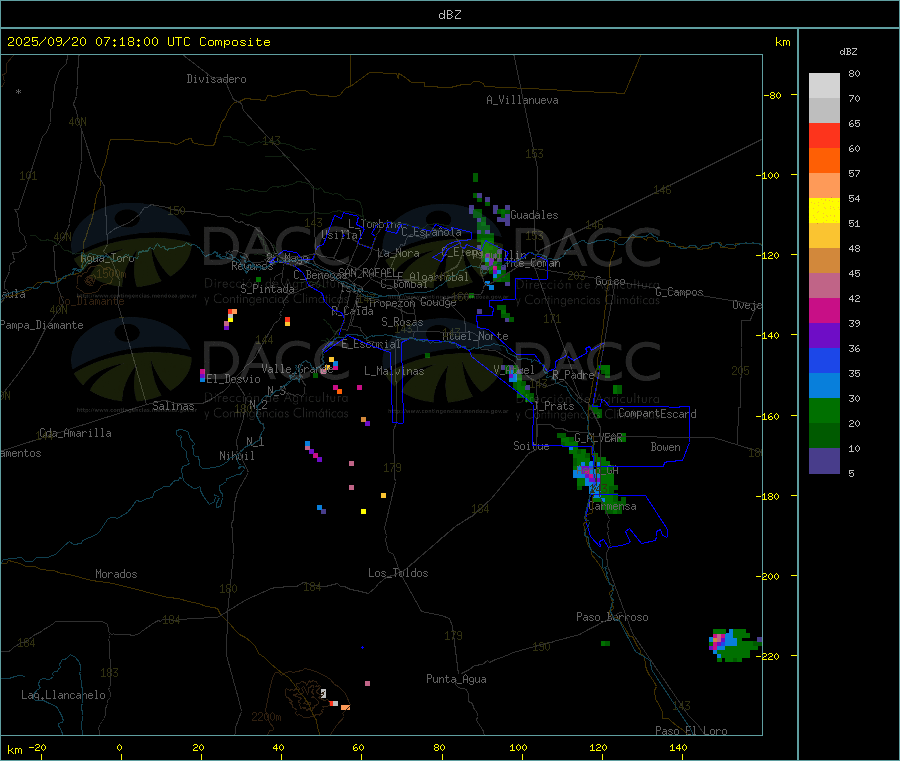Click the CompantEscard label
The height and width of the screenshot is (761, 900).
pos(657,414)
